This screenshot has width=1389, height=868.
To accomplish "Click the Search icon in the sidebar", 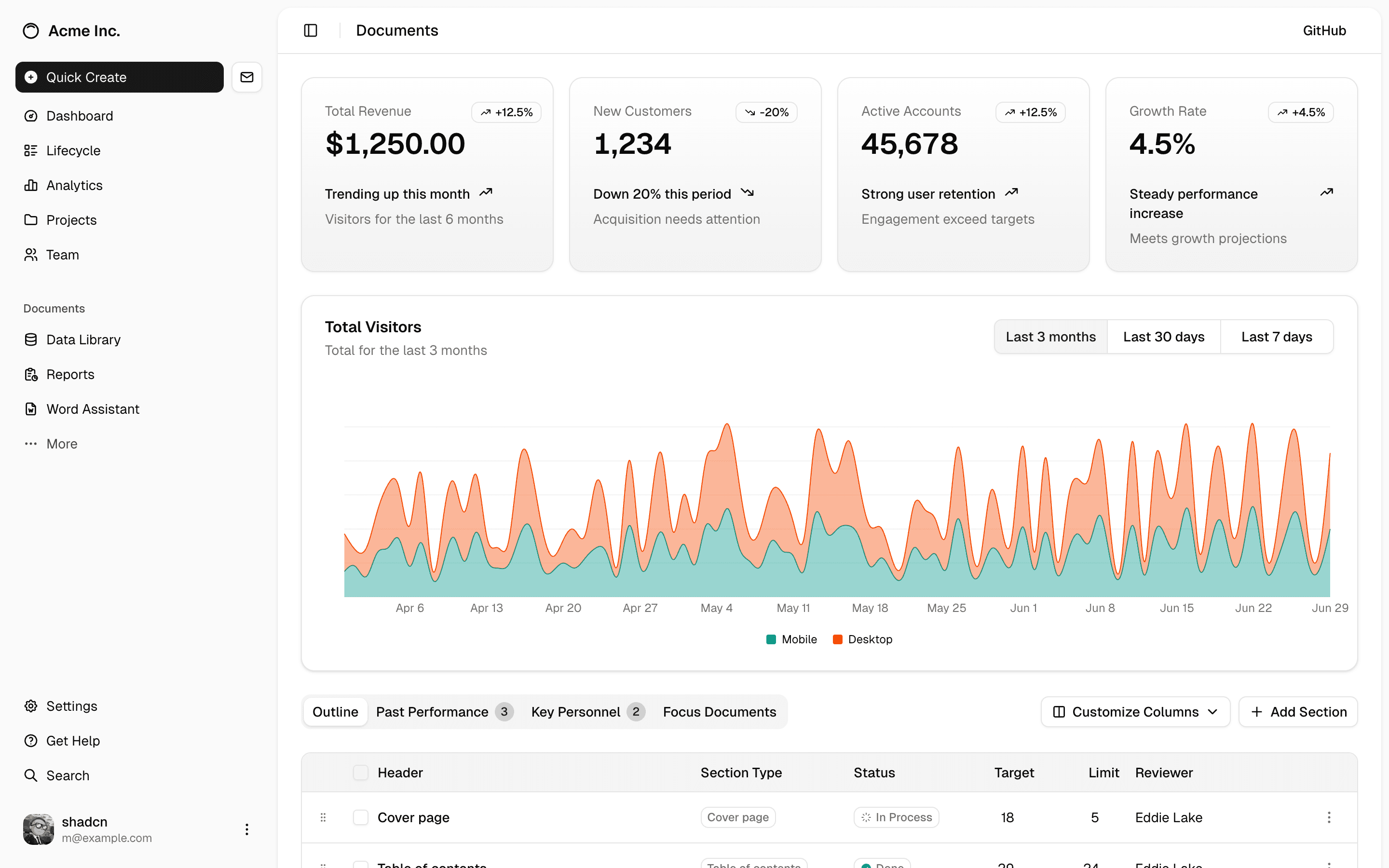I will [31, 775].
